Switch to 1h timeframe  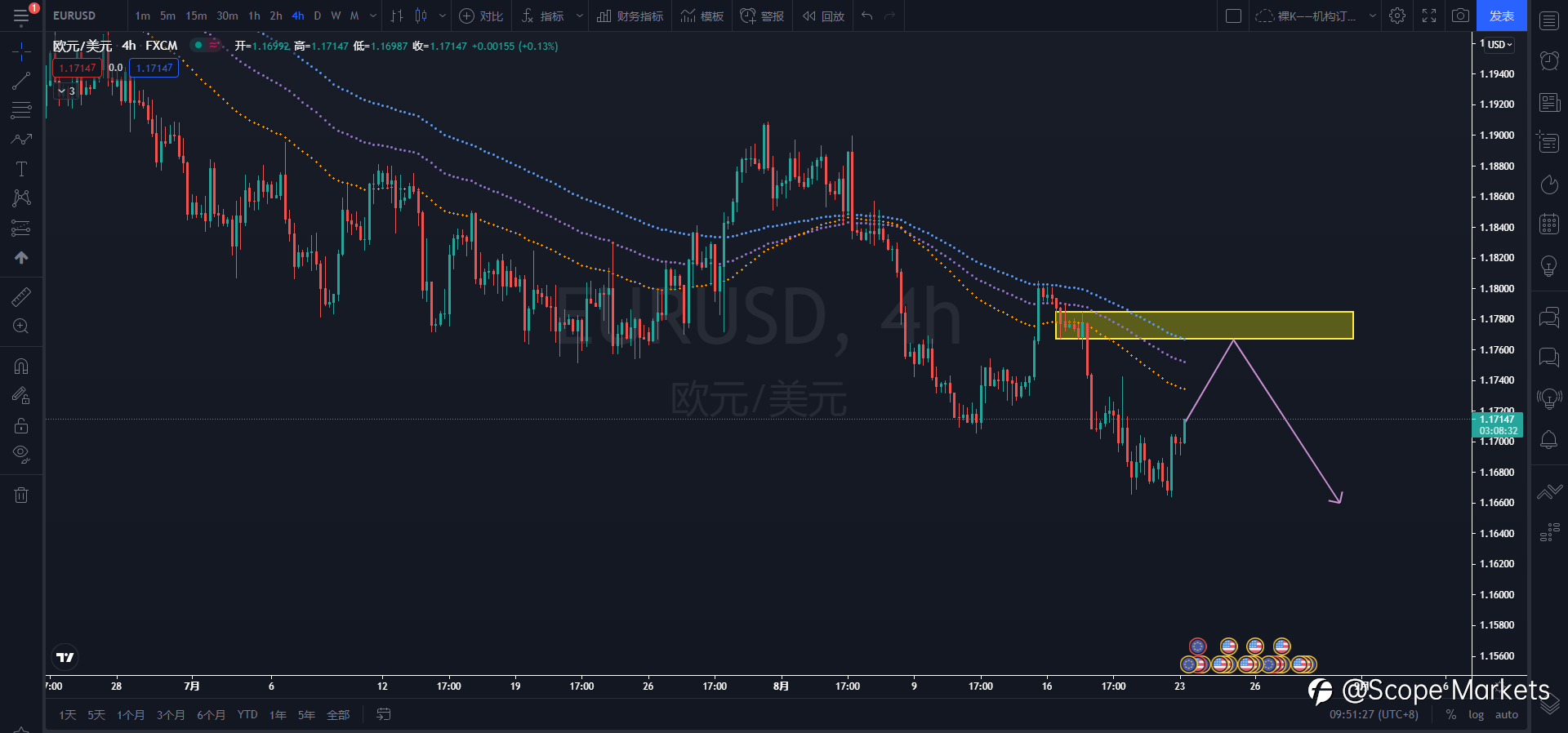(x=254, y=16)
